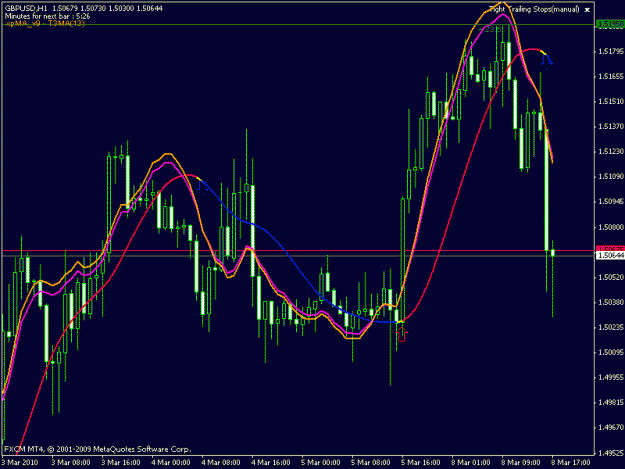This screenshot has height=469, width=625.
Task: Click the 4 Mar 16:00 time axis label
Action: (271, 462)
